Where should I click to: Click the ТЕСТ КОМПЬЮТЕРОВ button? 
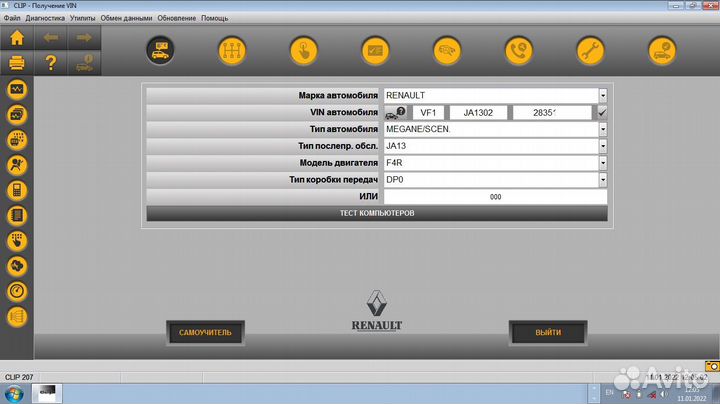(377, 213)
